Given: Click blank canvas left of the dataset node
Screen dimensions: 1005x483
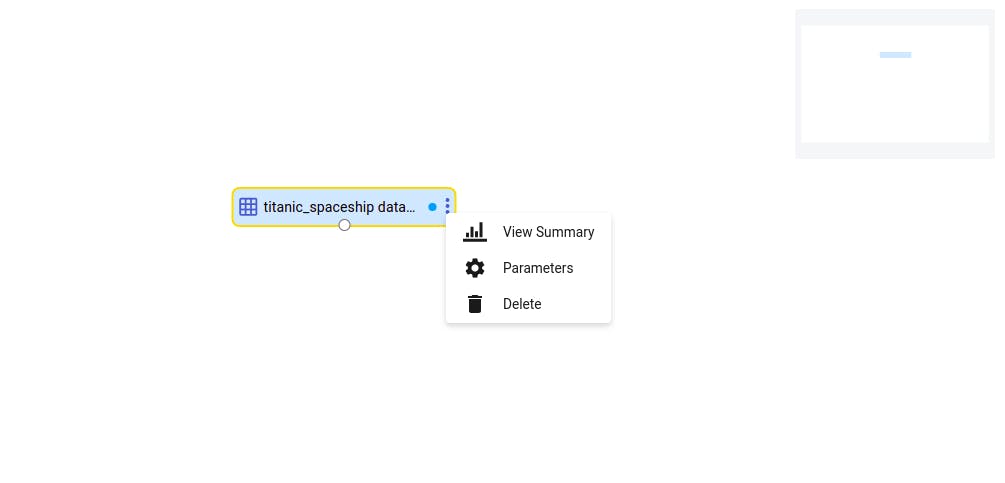Looking at the screenshot, I should tap(115, 207).
